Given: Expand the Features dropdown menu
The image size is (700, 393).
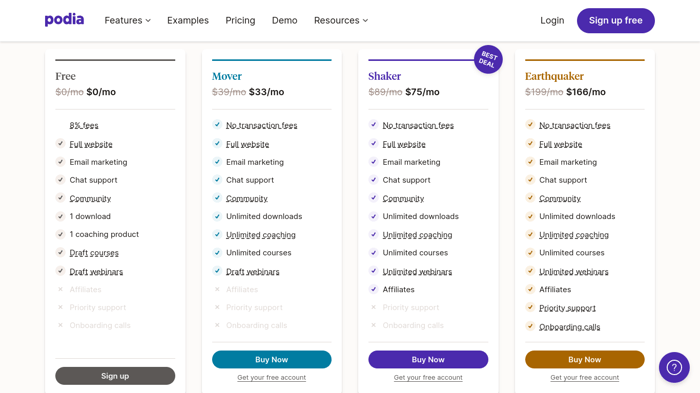Looking at the screenshot, I should 127,21.
